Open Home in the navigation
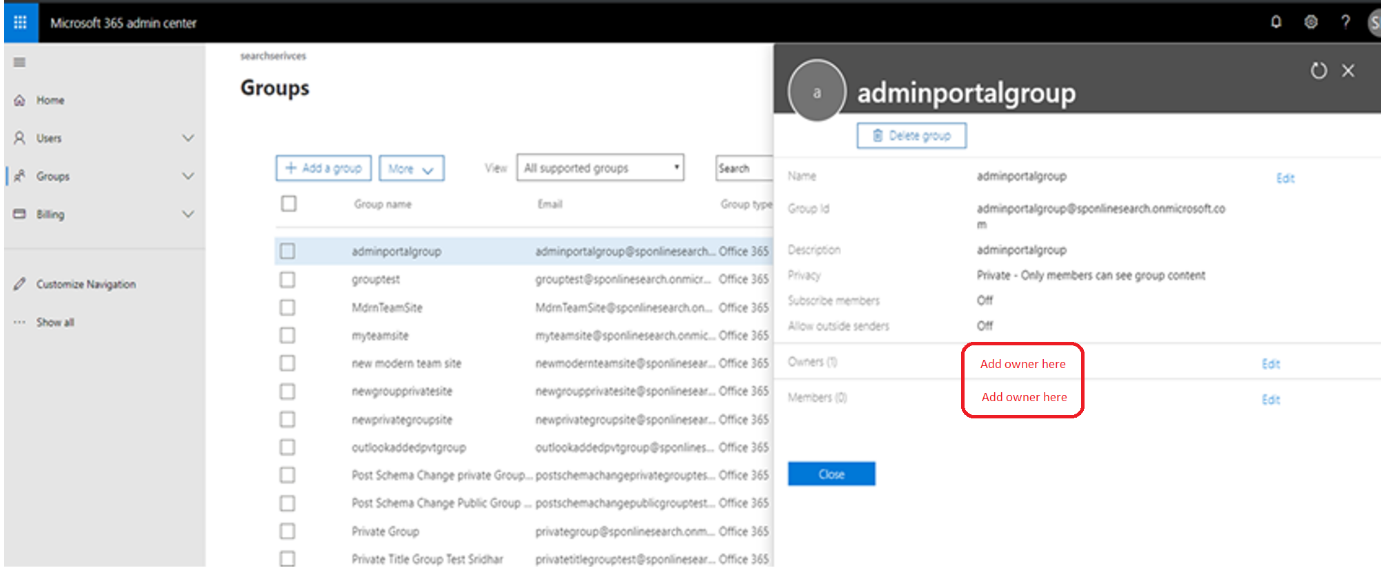 point(50,100)
